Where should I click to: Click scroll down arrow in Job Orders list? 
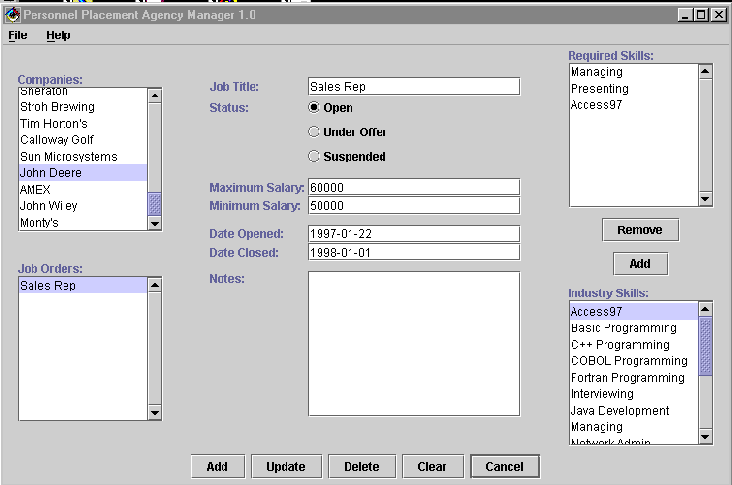(154, 412)
